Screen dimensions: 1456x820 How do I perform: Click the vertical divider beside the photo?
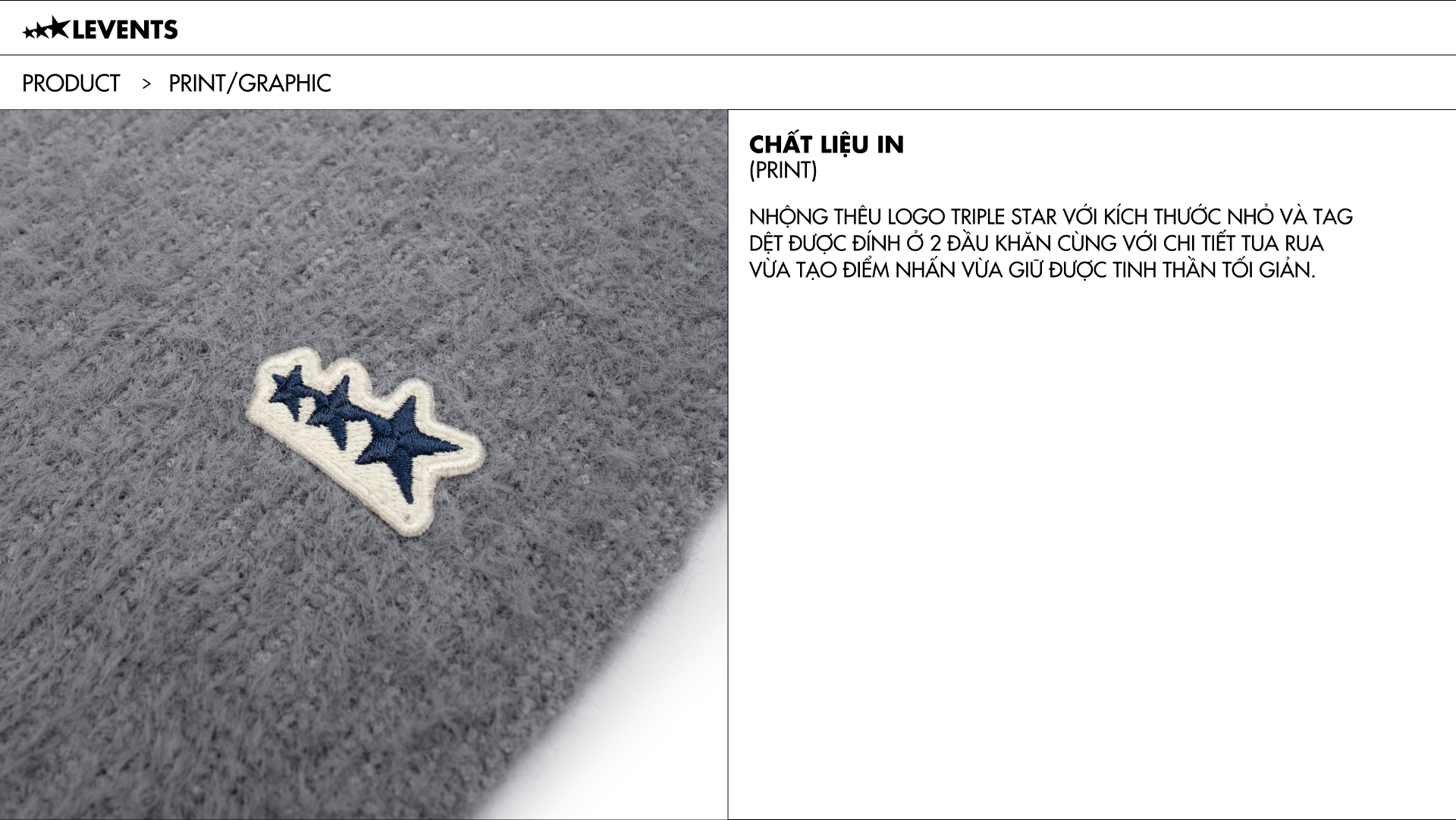click(x=728, y=464)
